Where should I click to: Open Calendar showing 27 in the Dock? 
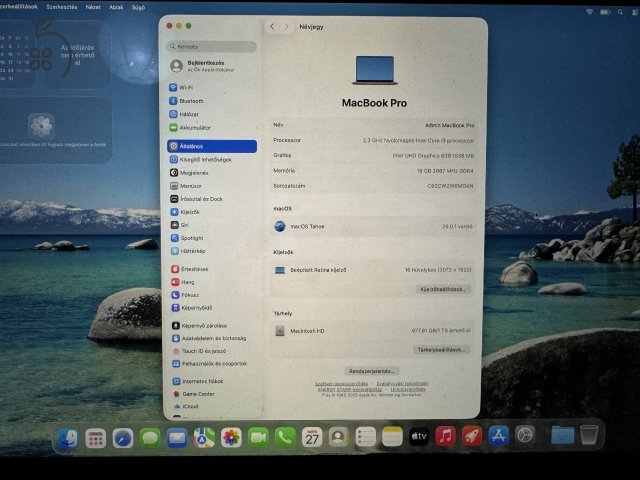coord(312,438)
